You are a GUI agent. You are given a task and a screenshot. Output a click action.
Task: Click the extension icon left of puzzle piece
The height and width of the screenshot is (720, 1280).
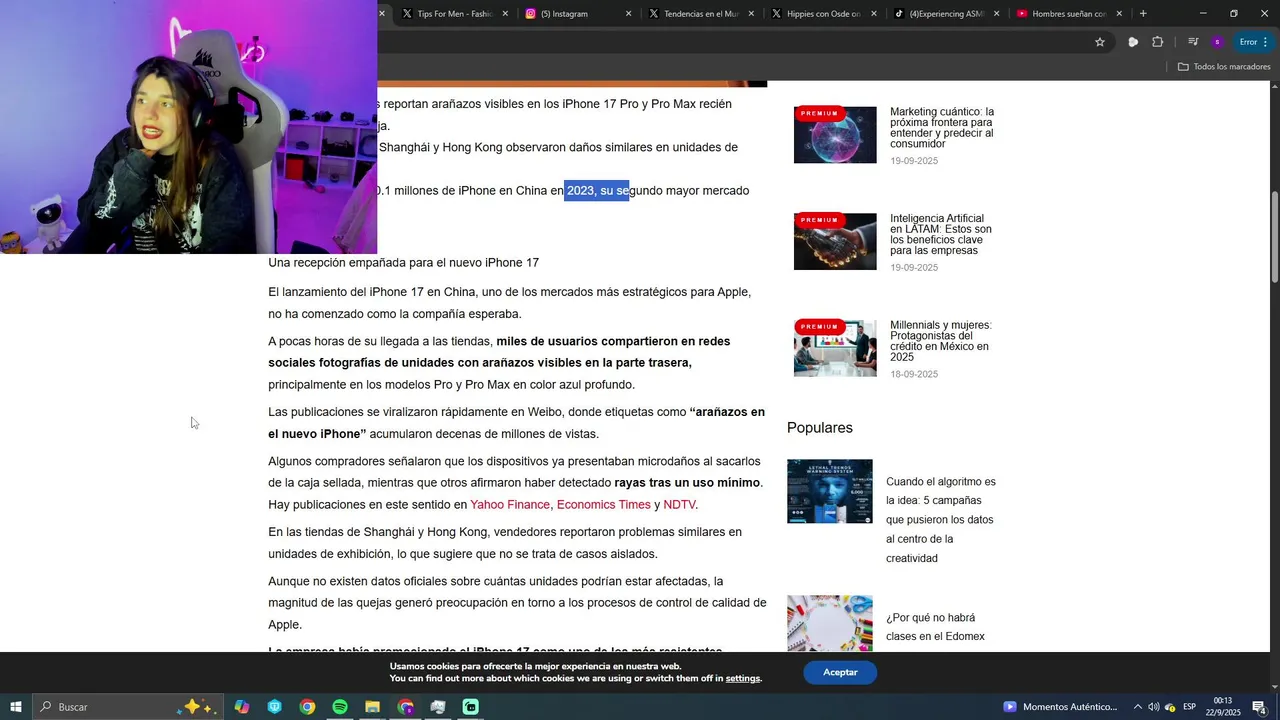click(x=1133, y=42)
